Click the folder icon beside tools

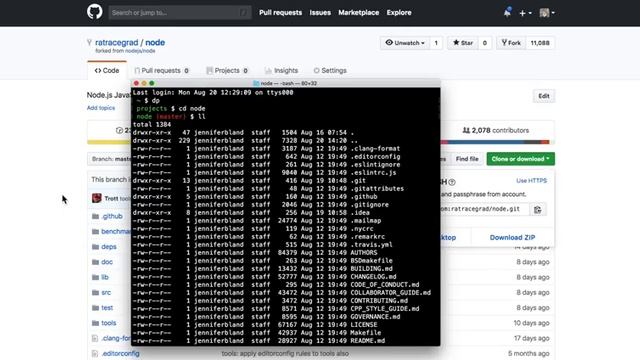(96, 323)
